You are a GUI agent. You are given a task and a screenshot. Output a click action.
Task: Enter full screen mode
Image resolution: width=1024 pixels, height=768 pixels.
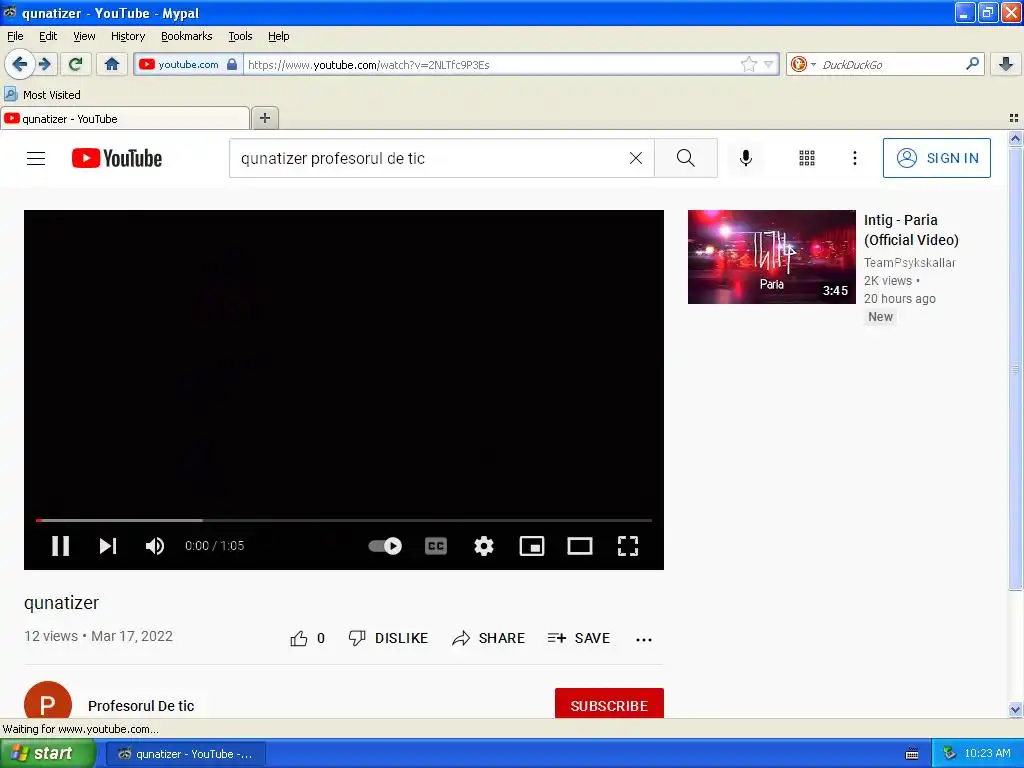[x=628, y=546]
